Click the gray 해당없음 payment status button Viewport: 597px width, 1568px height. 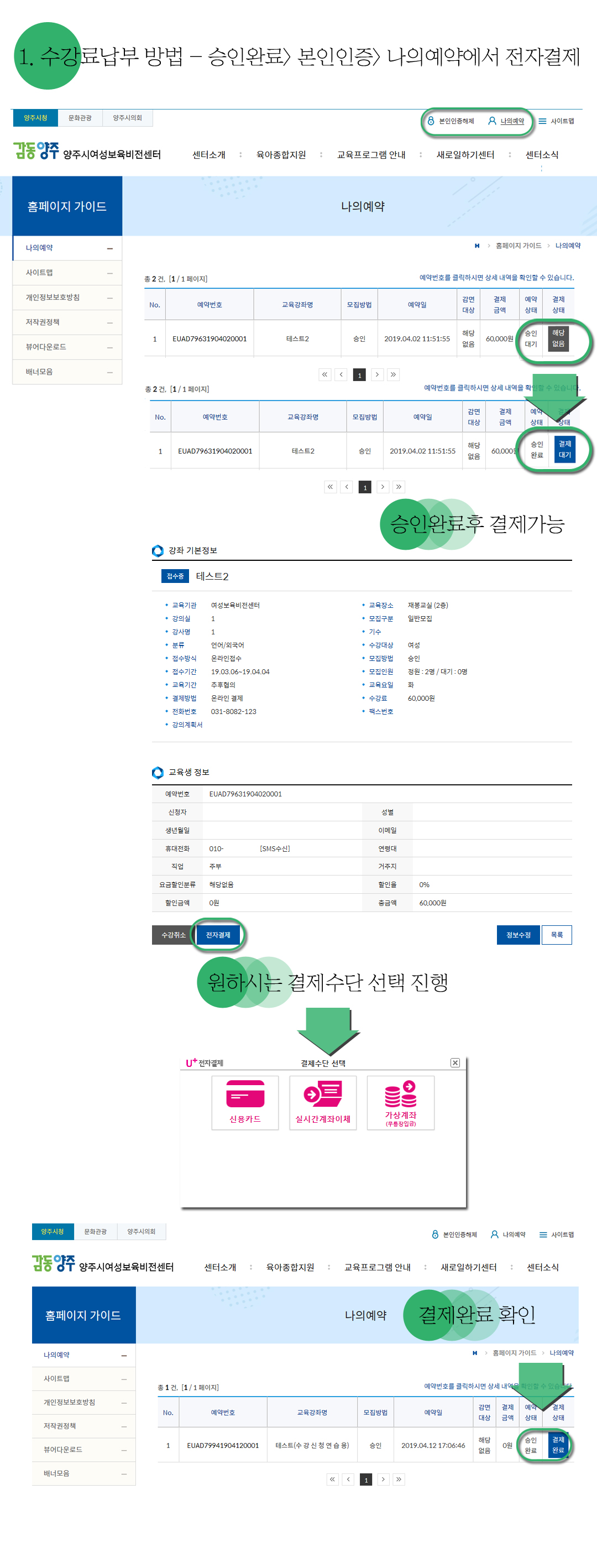click(558, 338)
